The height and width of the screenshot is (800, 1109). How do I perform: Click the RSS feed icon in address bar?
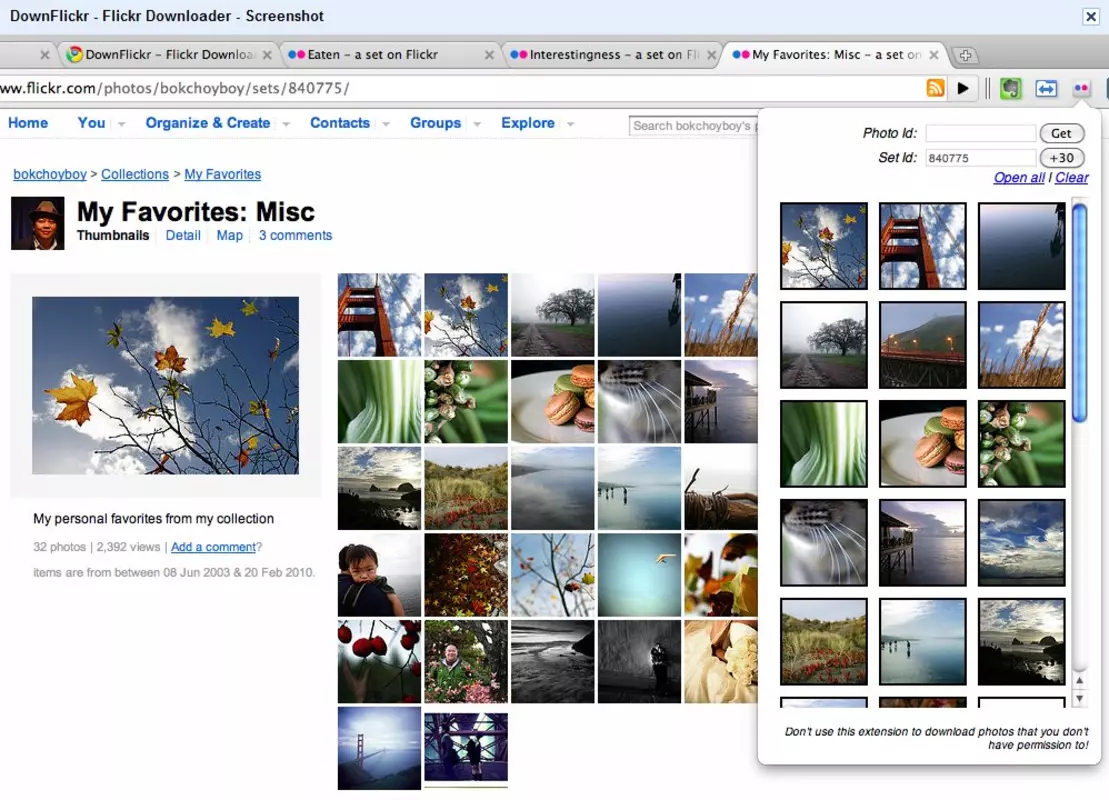pyautogui.click(x=935, y=88)
